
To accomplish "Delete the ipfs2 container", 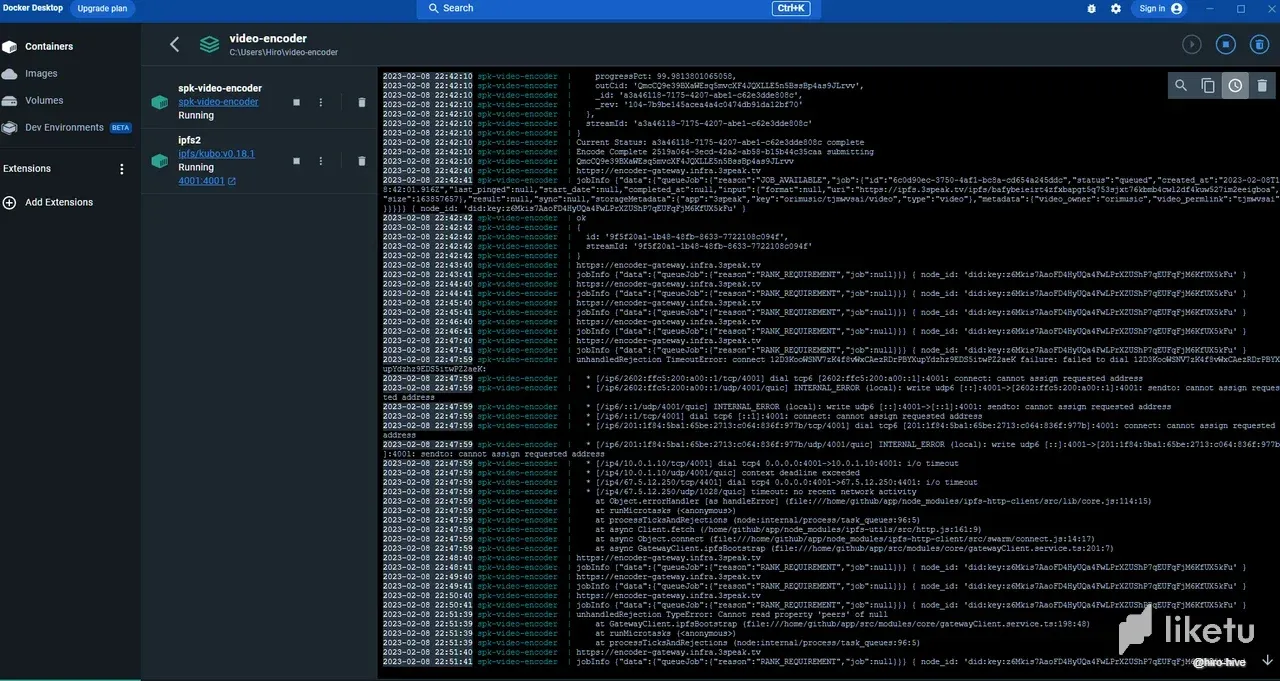I will (x=361, y=161).
